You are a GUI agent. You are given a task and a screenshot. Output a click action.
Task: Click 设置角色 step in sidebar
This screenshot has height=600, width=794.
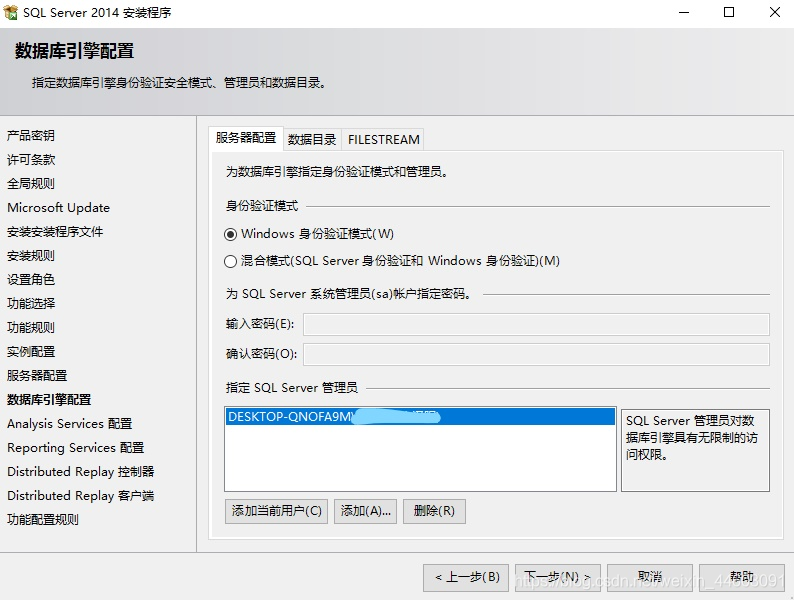31,279
